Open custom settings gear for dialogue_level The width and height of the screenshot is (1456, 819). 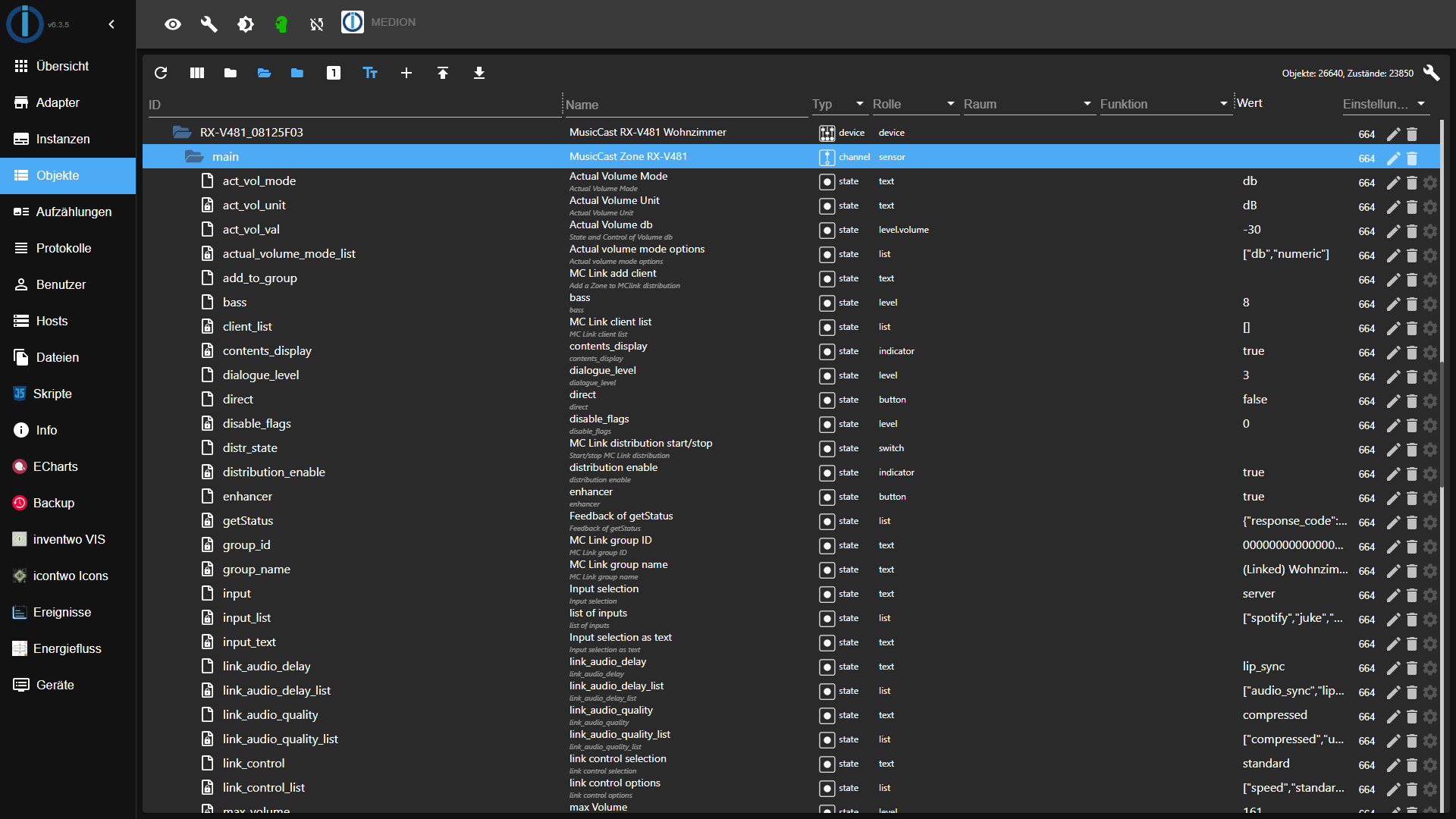click(1430, 377)
